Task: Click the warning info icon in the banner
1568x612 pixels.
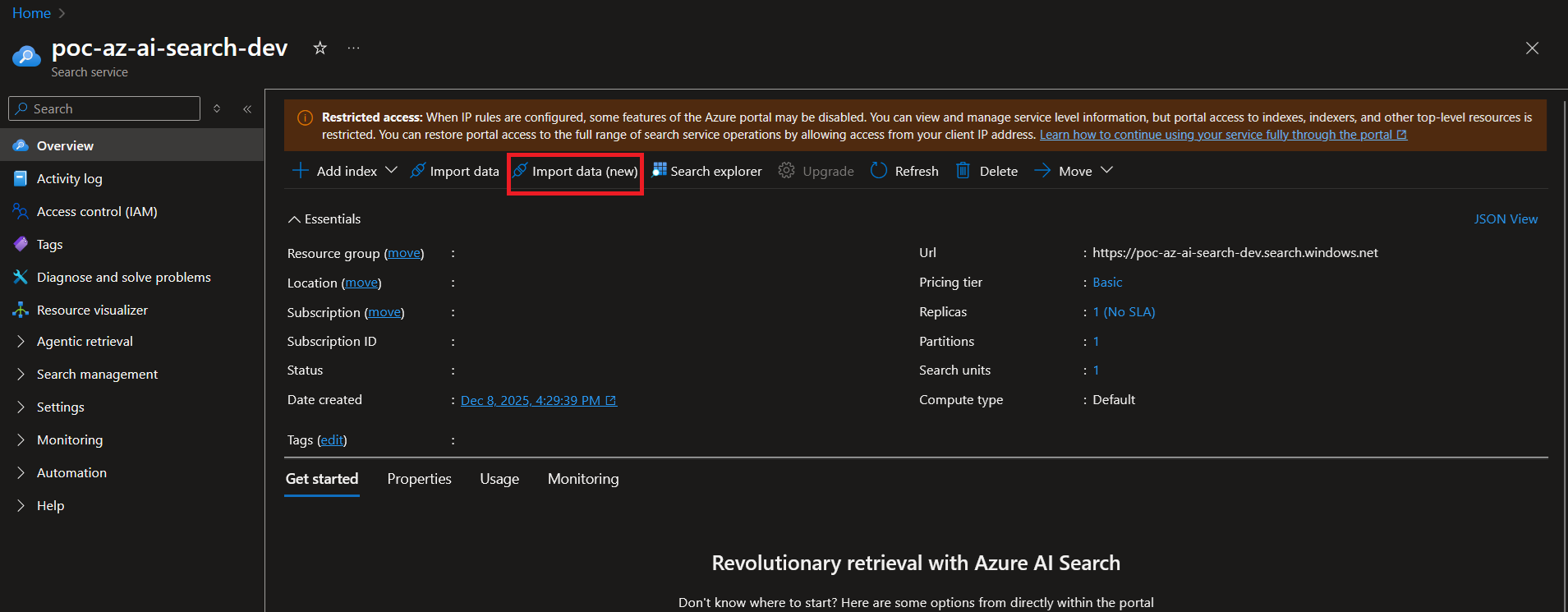Action: (305, 117)
